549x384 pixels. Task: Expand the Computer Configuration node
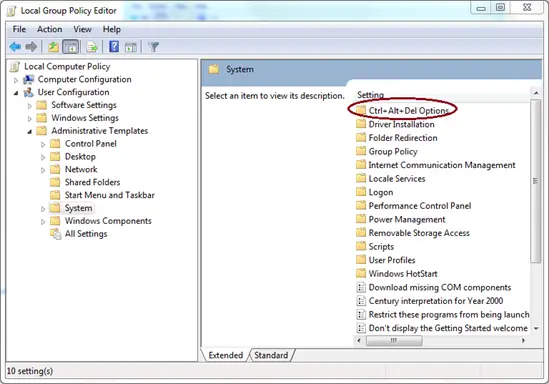click(x=16, y=80)
